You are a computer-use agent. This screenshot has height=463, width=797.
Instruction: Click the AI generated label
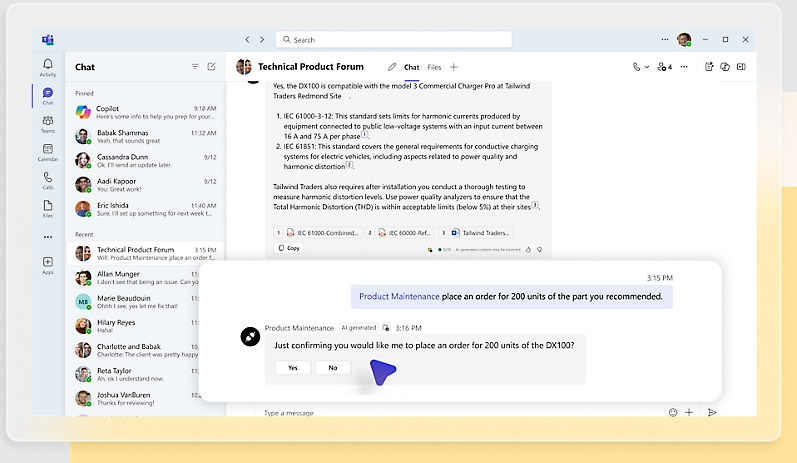pyautogui.click(x=359, y=328)
